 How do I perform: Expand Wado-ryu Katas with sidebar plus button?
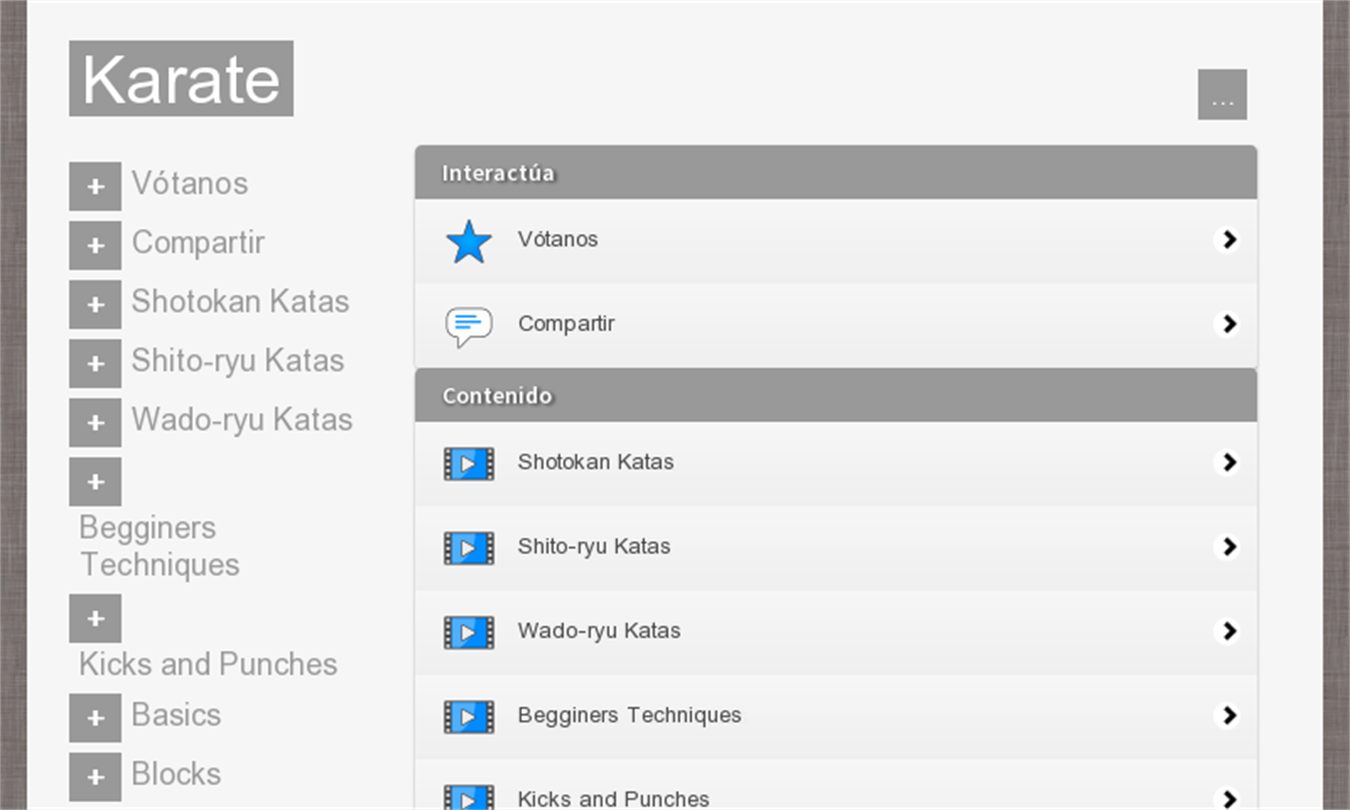point(95,423)
